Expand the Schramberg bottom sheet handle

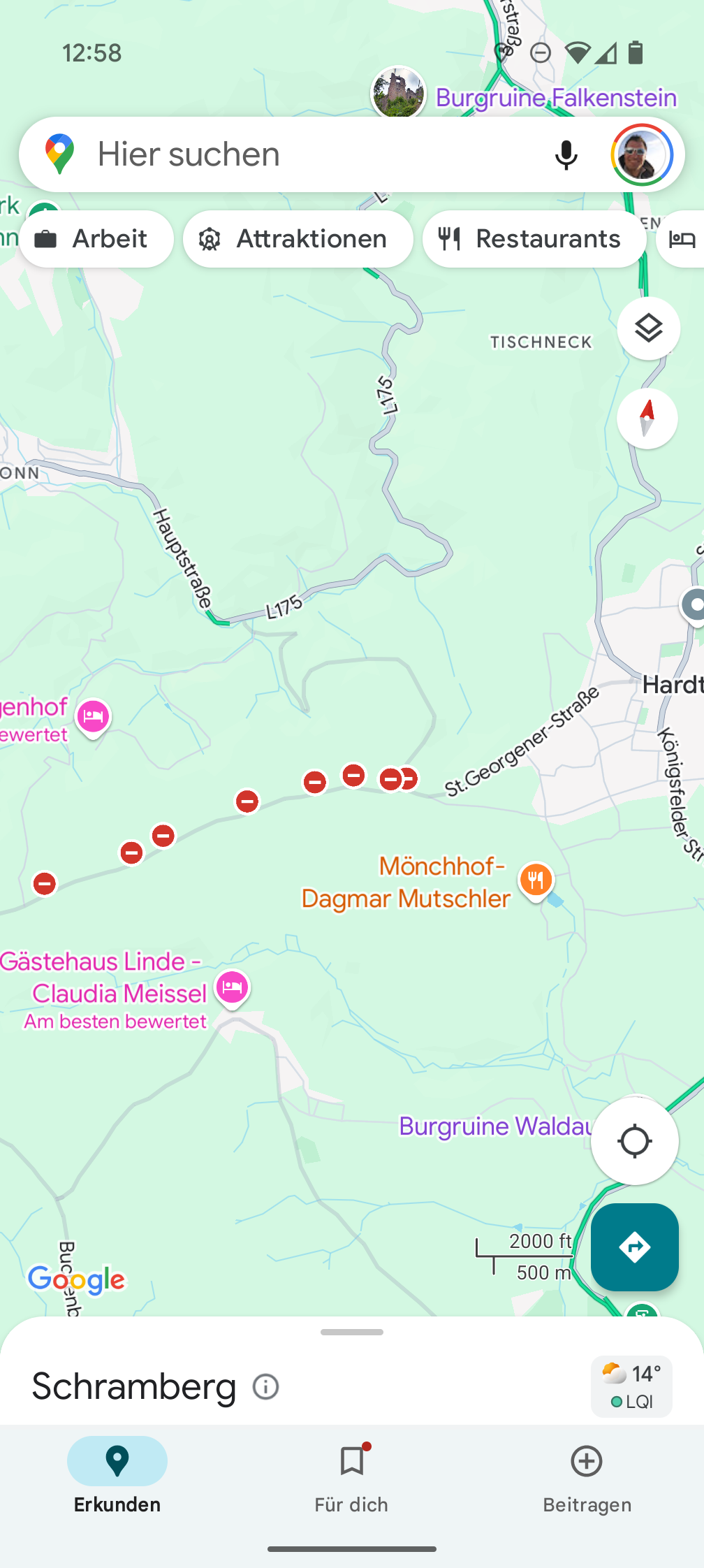(352, 1332)
